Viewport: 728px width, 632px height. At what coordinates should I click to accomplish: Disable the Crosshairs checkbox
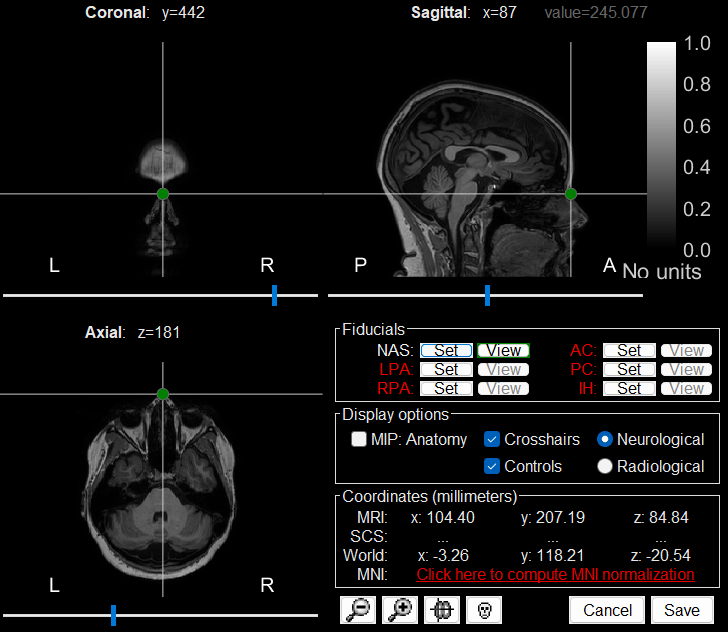[x=492, y=439]
